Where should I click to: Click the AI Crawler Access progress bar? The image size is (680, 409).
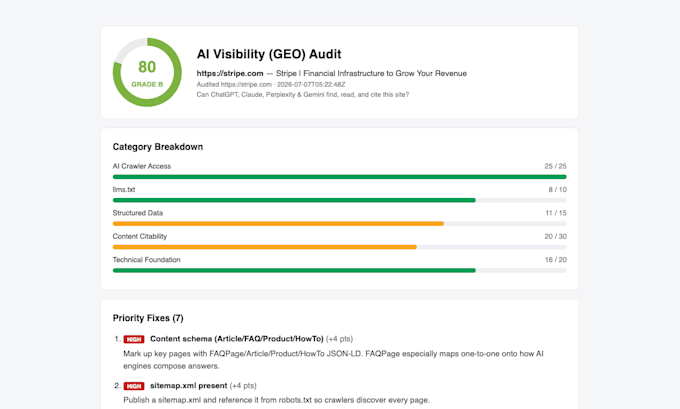[x=340, y=177]
